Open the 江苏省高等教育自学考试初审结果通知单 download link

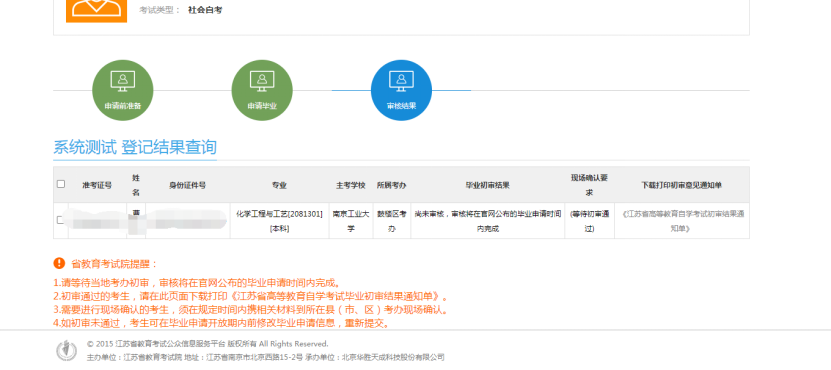[x=682, y=222]
